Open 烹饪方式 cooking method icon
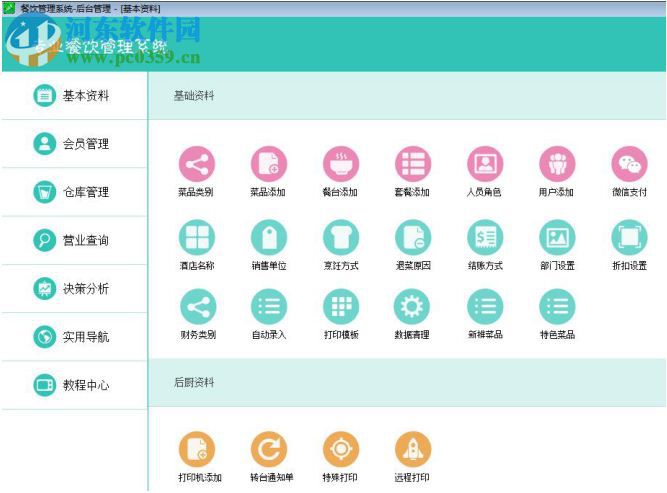 click(341, 237)
